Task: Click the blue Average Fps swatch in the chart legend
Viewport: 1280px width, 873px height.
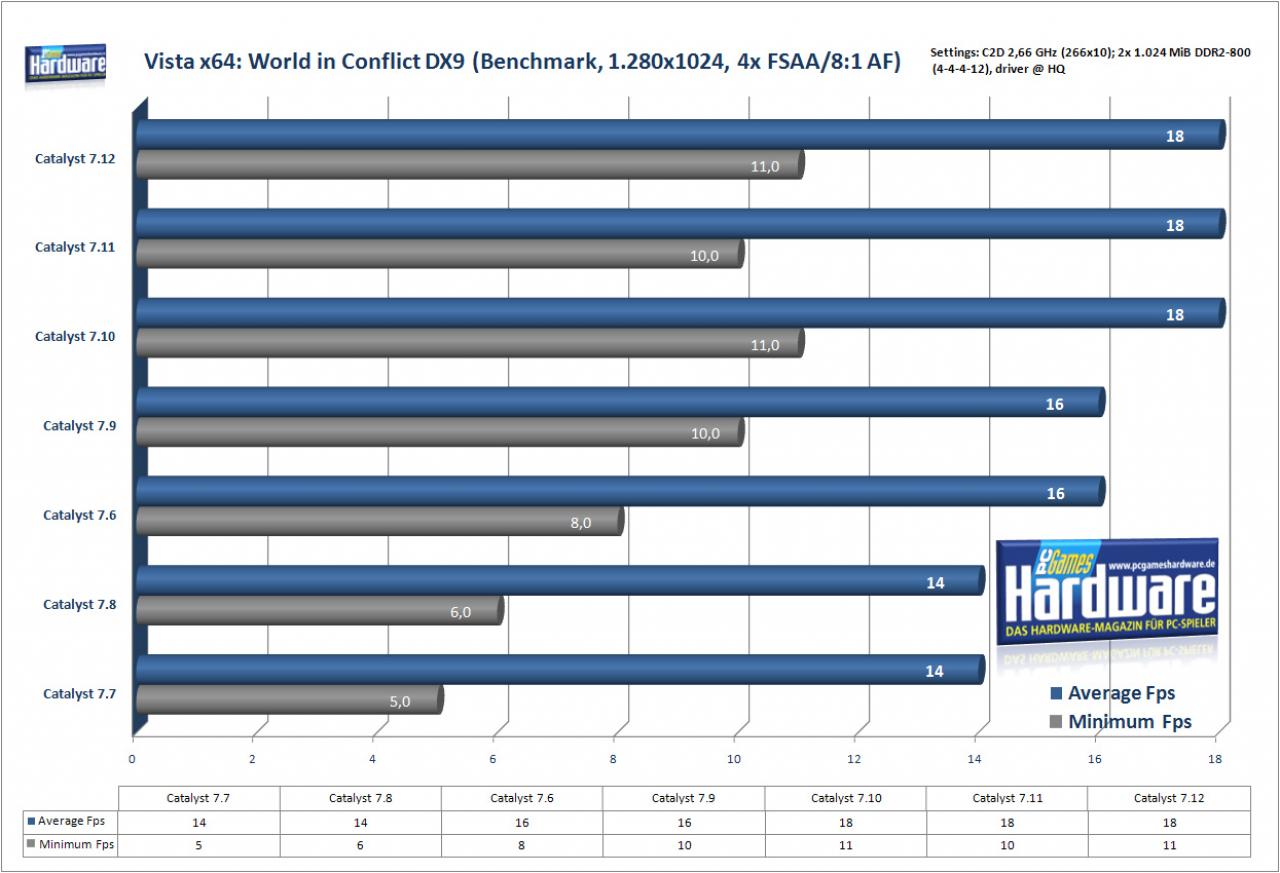Action: [1056, 693]
